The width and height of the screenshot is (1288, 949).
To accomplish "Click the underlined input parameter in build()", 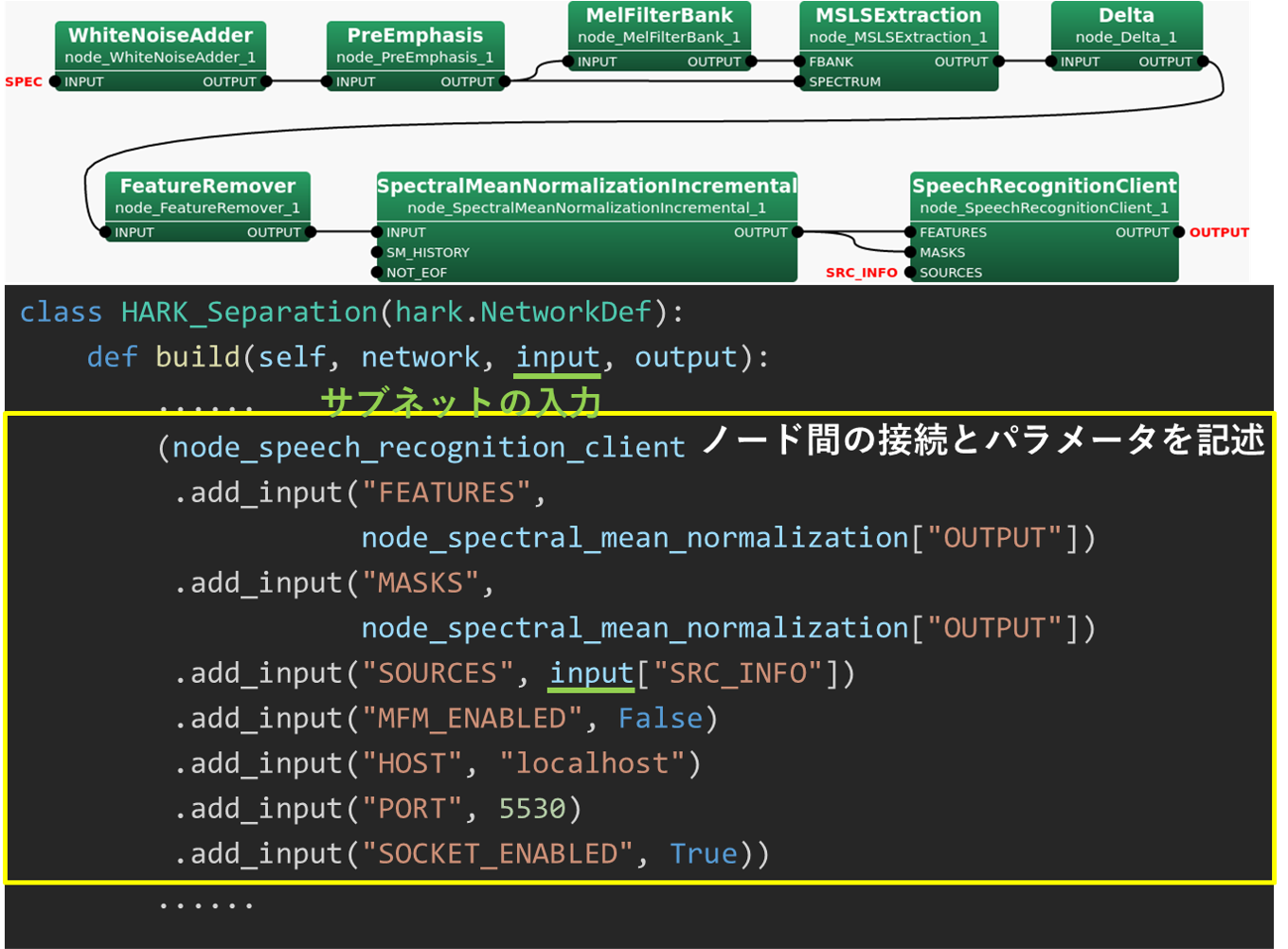I will pos(558,357).
